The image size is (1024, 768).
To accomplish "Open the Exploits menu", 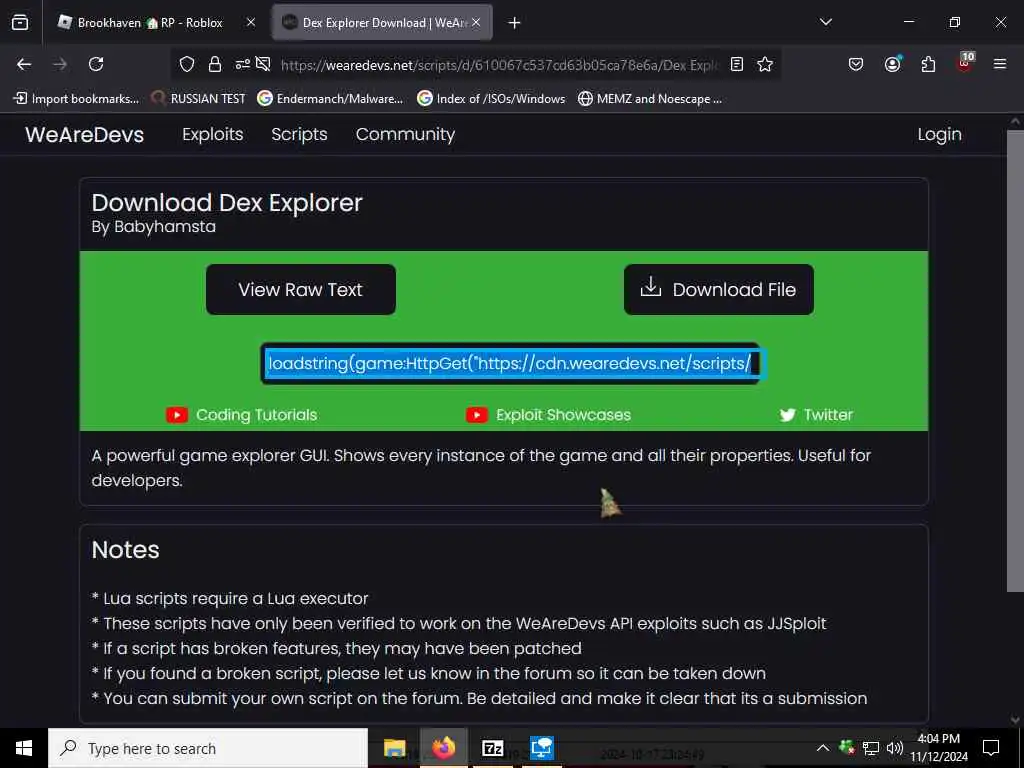I will tap(213, 135).
